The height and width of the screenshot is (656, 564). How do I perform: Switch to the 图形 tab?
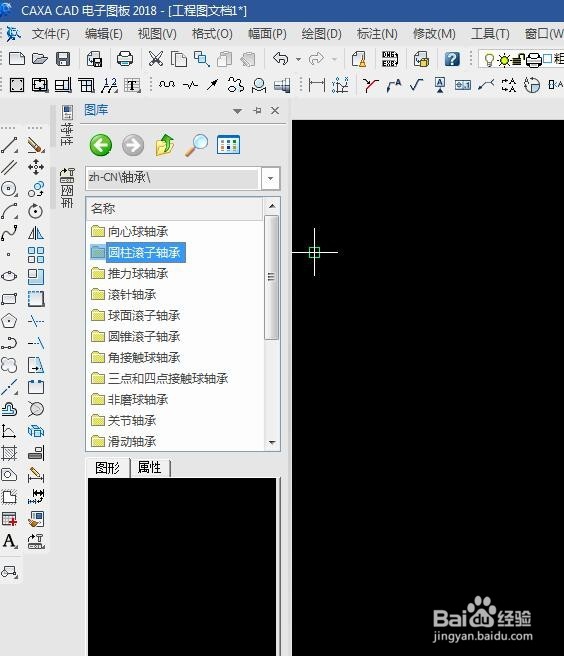(x=108, y=468)
